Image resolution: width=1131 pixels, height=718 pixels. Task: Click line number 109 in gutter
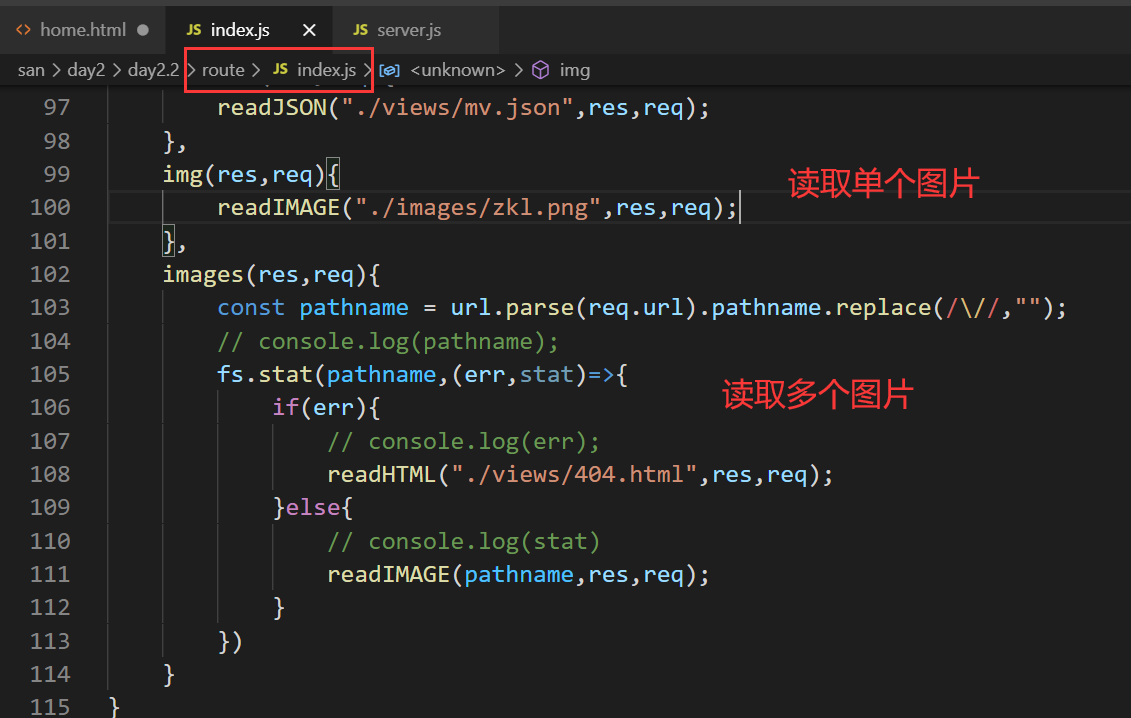click(50, 507)
